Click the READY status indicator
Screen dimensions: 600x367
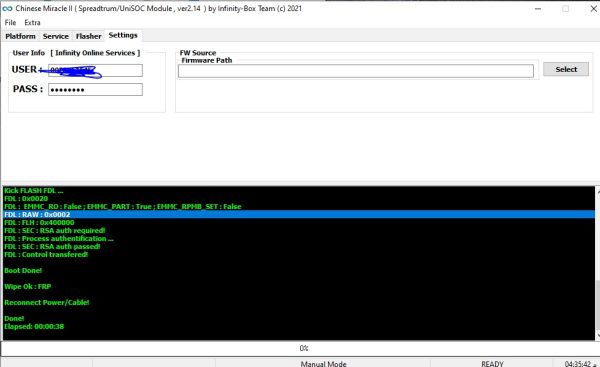tap(492, 363)
